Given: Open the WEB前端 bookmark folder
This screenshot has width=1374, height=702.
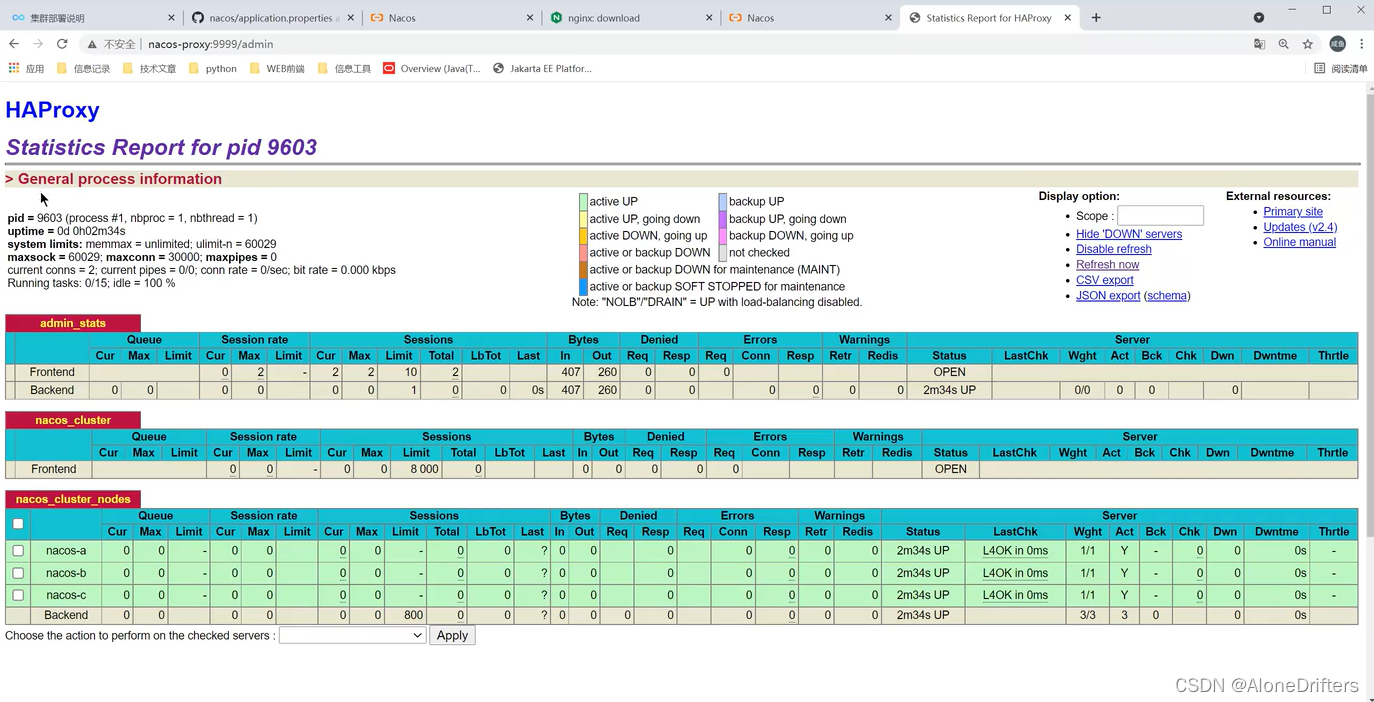Looking at the screenshot, I should (x=277, y=68).
